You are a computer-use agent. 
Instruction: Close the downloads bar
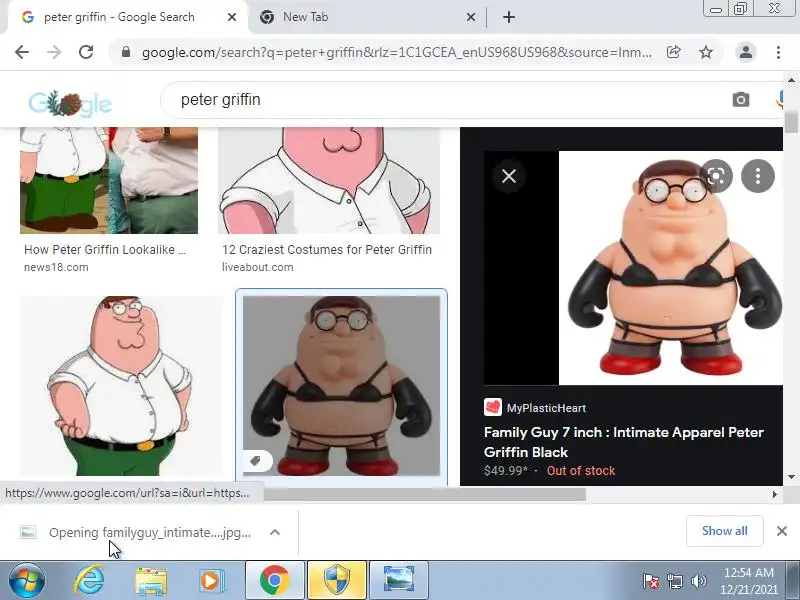coord(782,531)
